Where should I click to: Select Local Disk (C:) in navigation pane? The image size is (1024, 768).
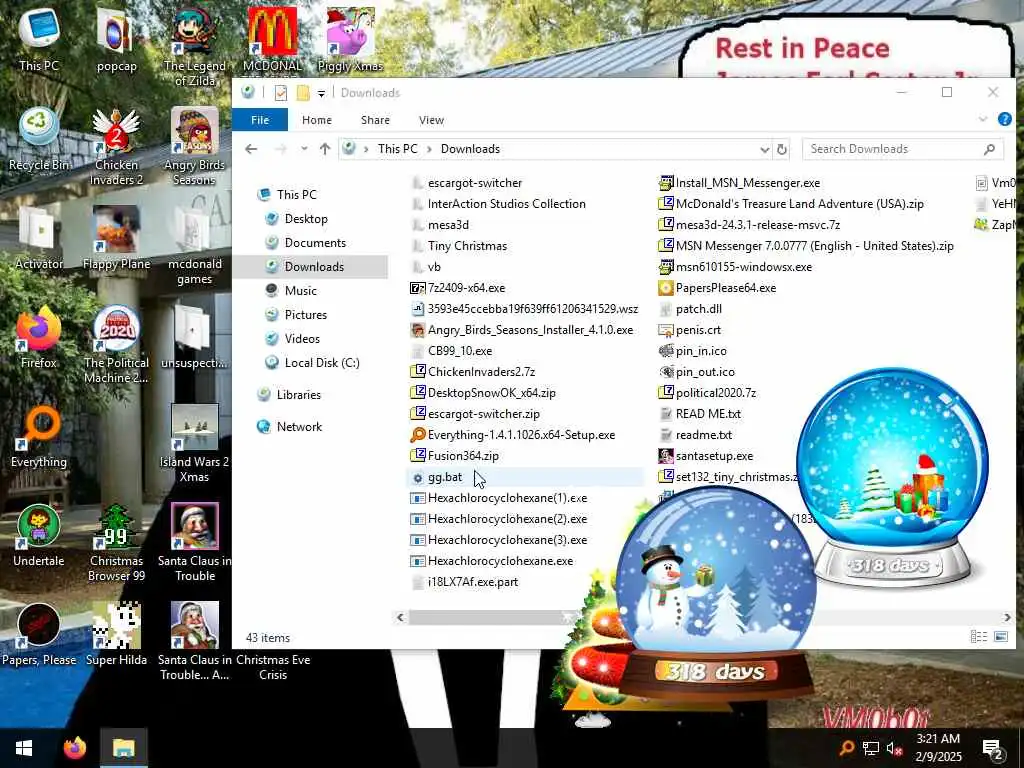(x=322, y=362)
